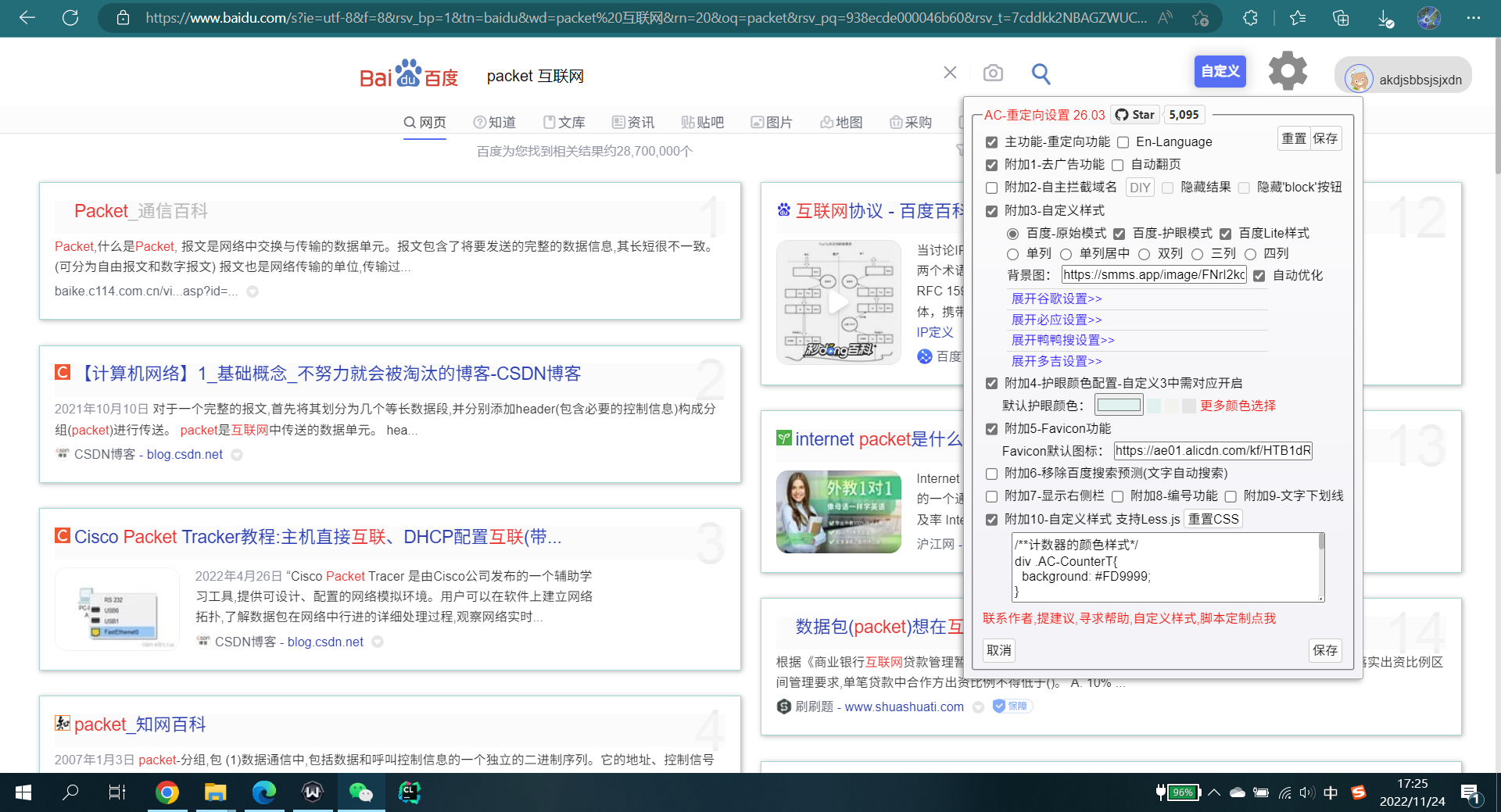This screenshot has width=1501, height=812.
Task: Show hidden system tray icons chevron
Action: coord(1214,792)
